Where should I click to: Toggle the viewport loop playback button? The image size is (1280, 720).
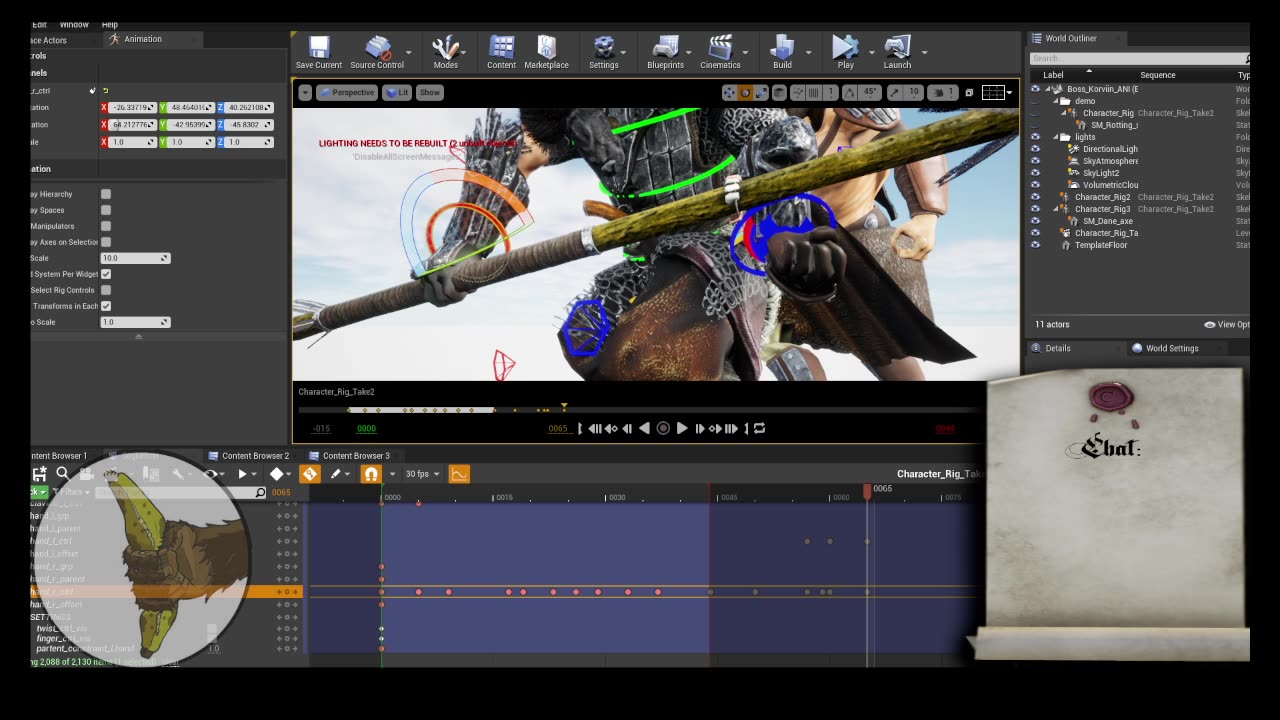pyautogui.click(x=759, y=428)
